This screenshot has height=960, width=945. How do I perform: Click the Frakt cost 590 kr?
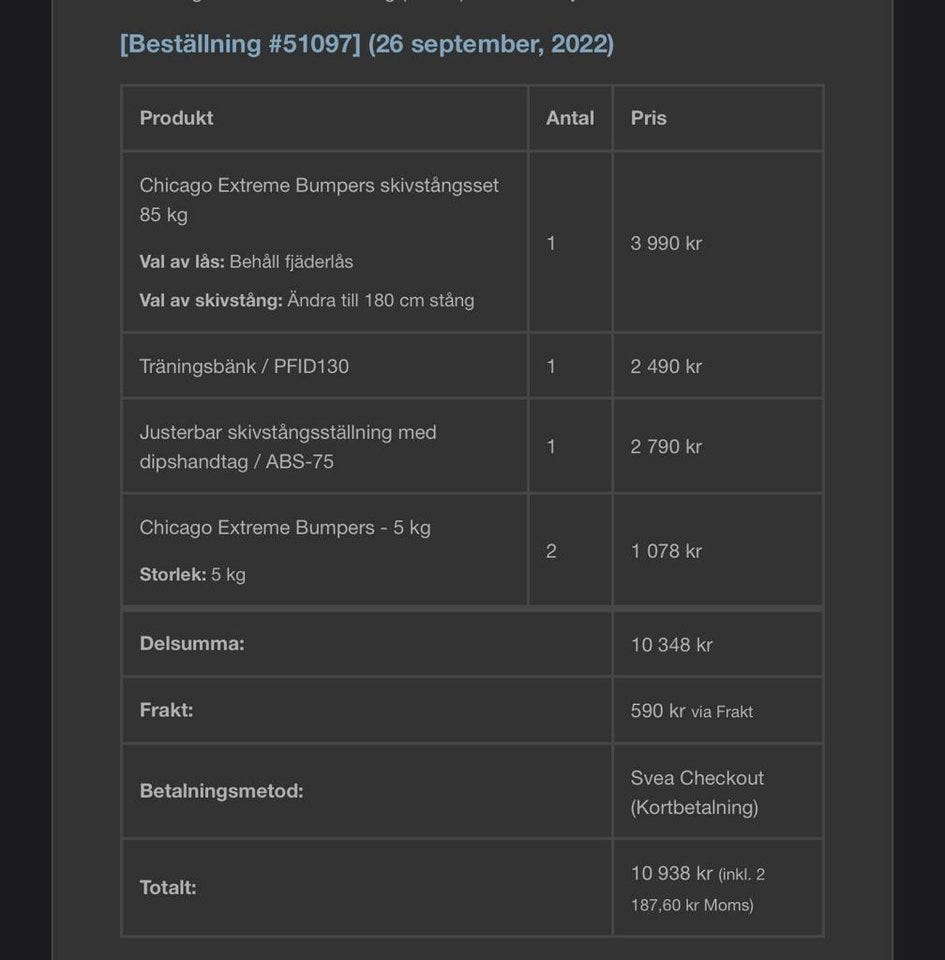tap(658, 711)
